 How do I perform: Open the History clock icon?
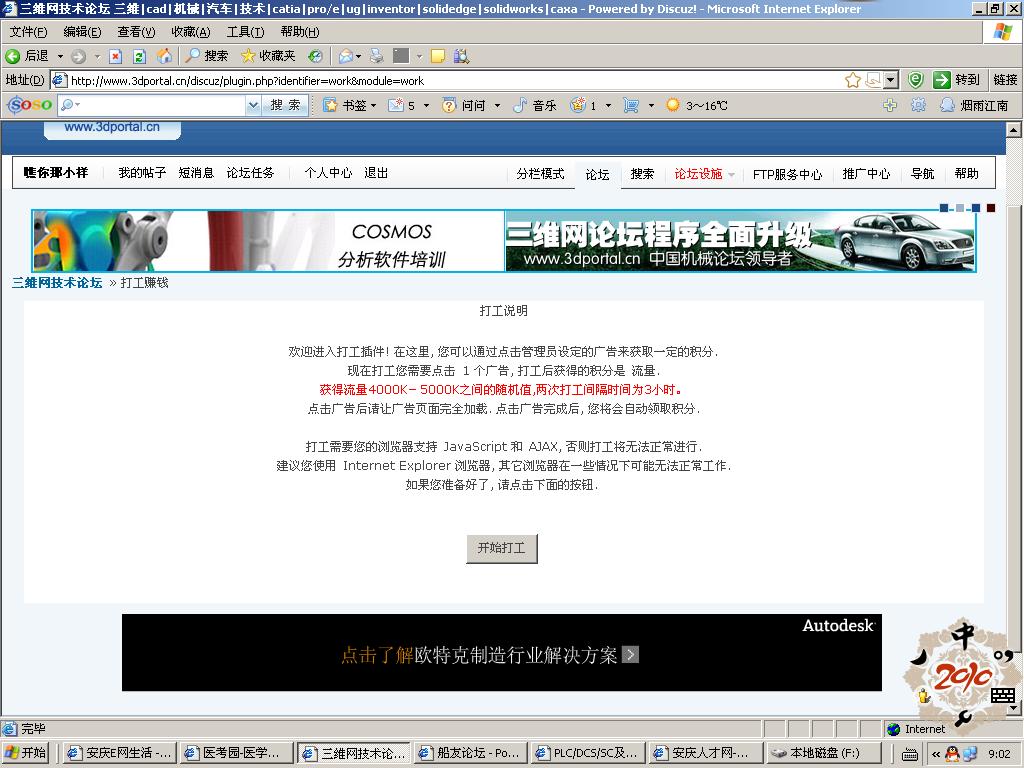tap(315, 56)
